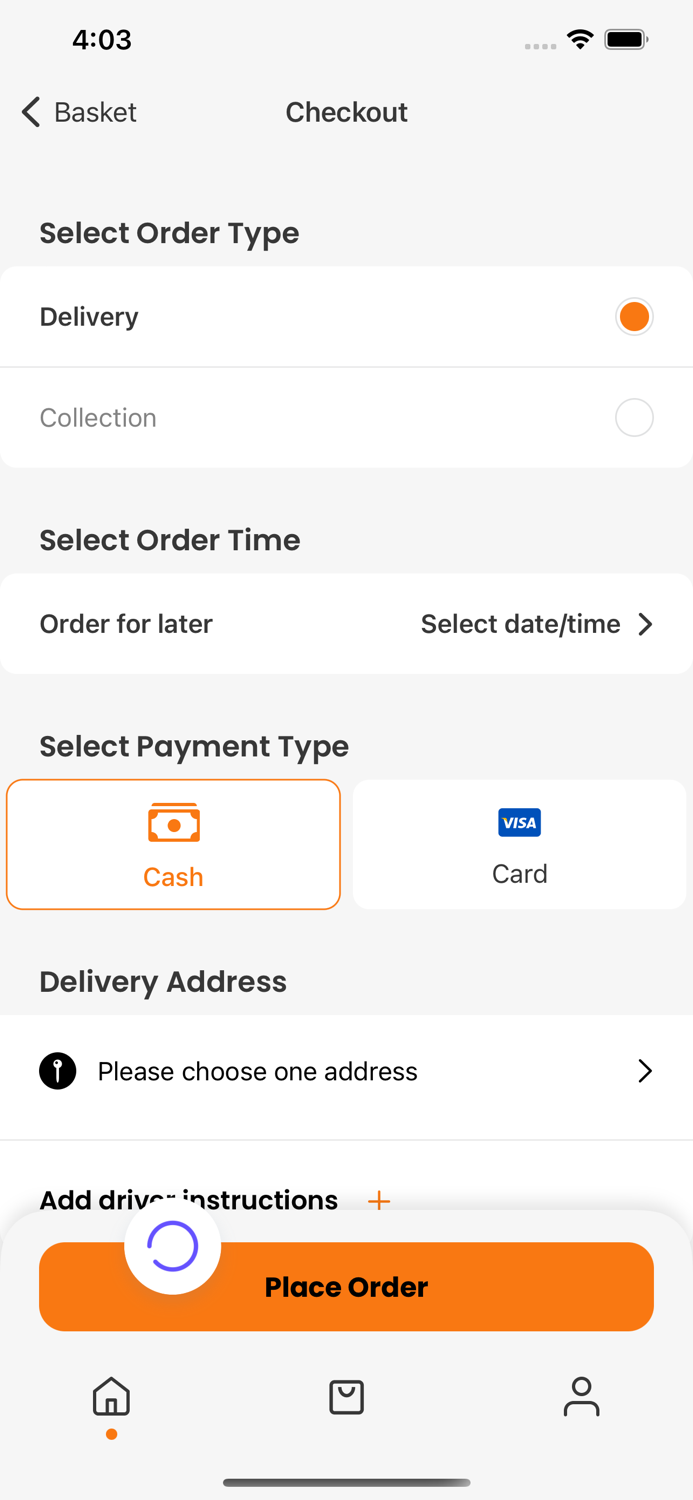Tap the back arrow to Basket
Image resolution: width=693 pixels, height=1500 pixels.
click(31, 112)
